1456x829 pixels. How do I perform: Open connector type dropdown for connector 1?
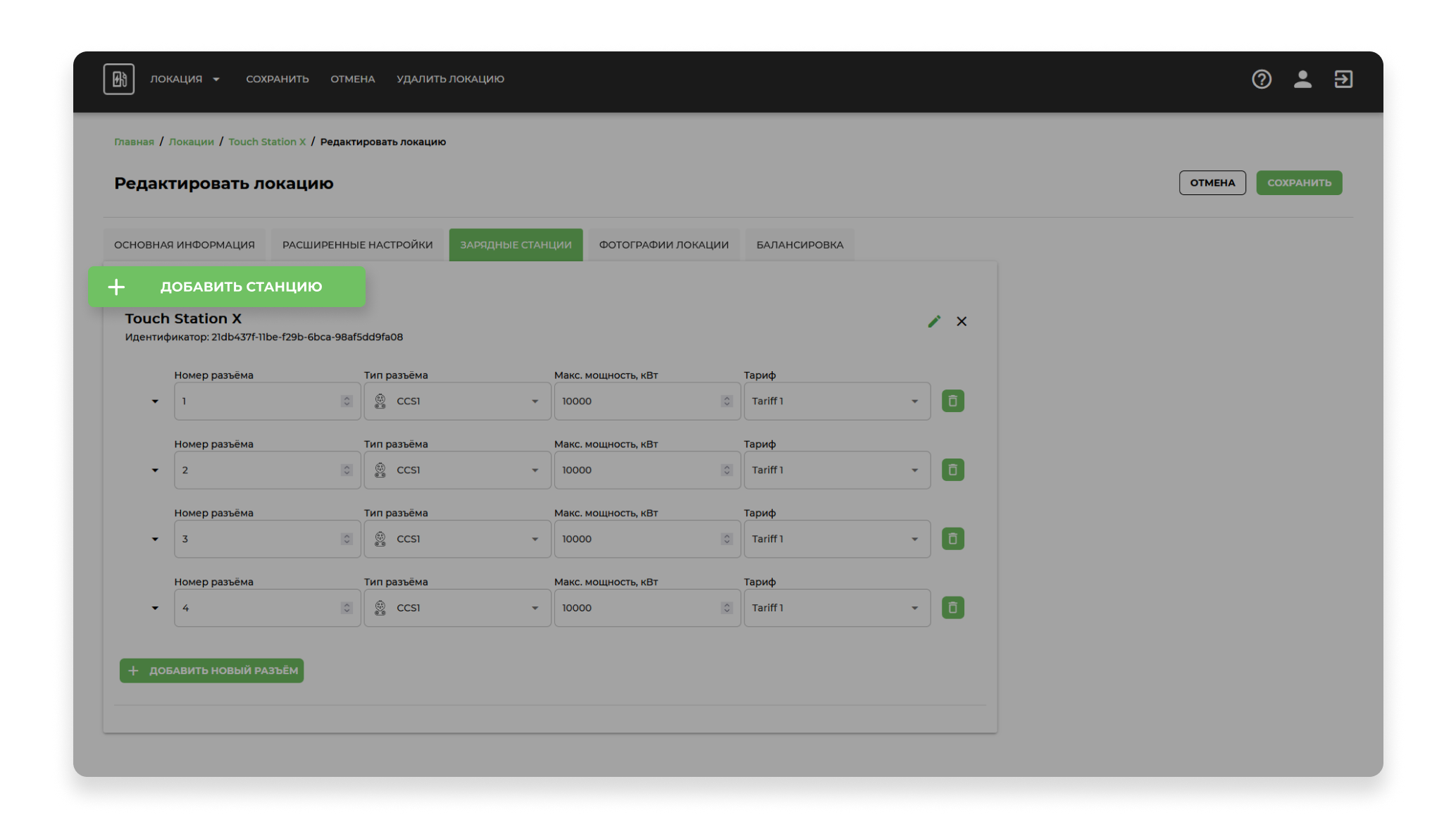[457, 401]
